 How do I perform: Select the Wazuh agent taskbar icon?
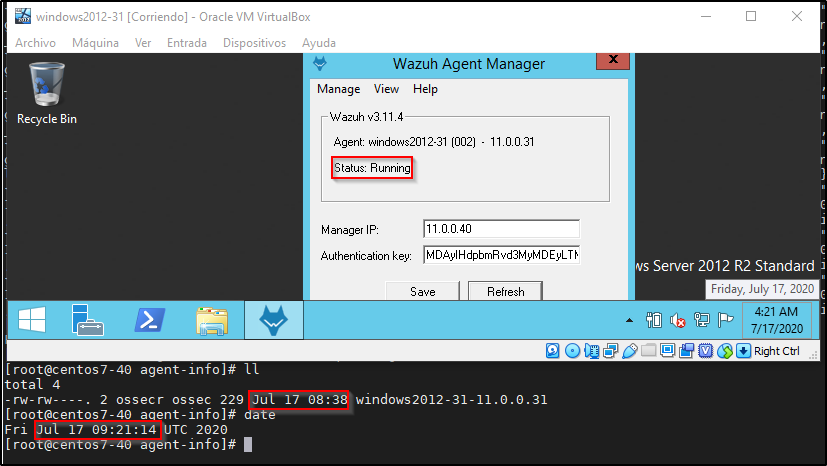tap(274, 320)
